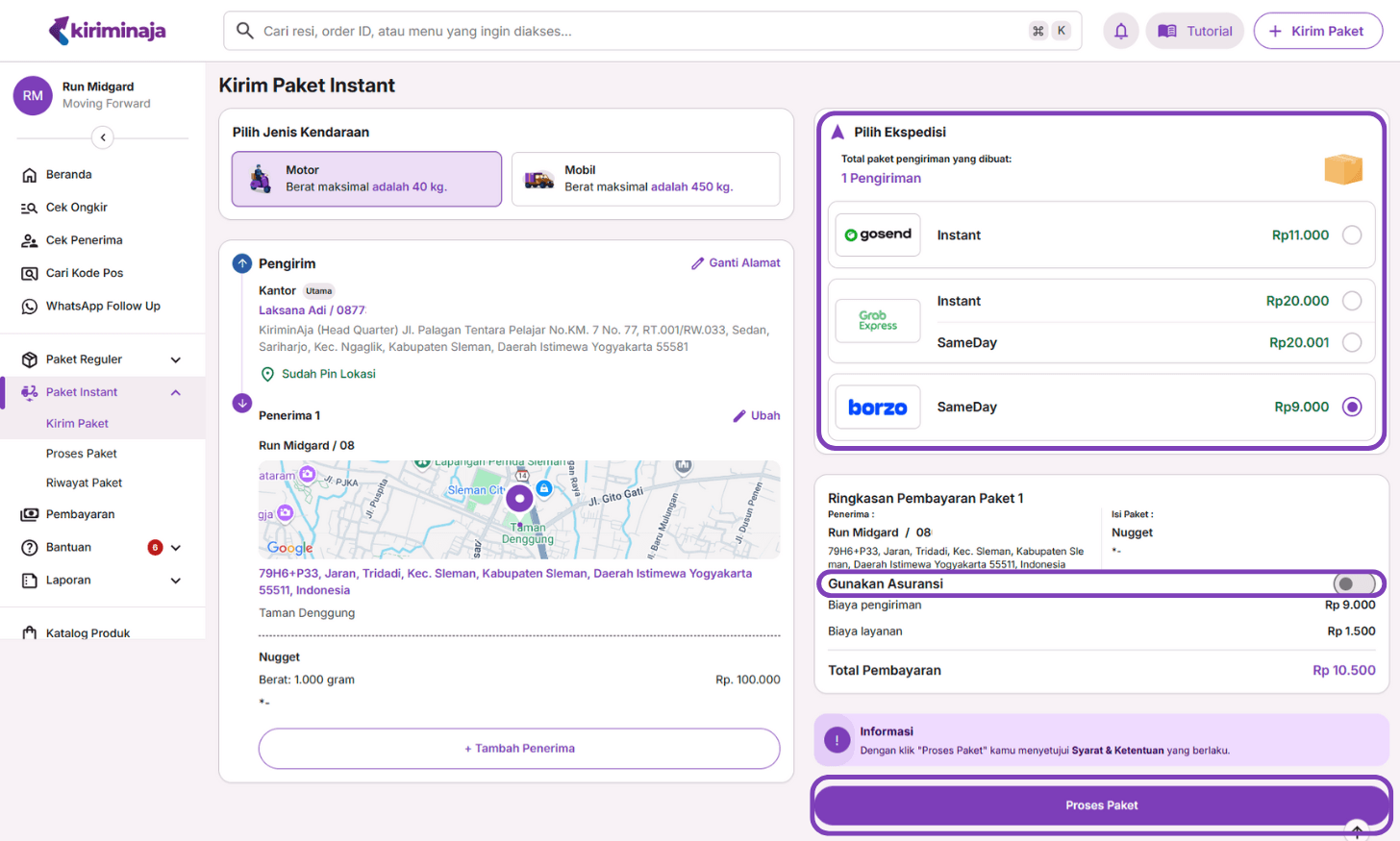Click the Cek Ongkir icon in sidebar

(30, 208)
